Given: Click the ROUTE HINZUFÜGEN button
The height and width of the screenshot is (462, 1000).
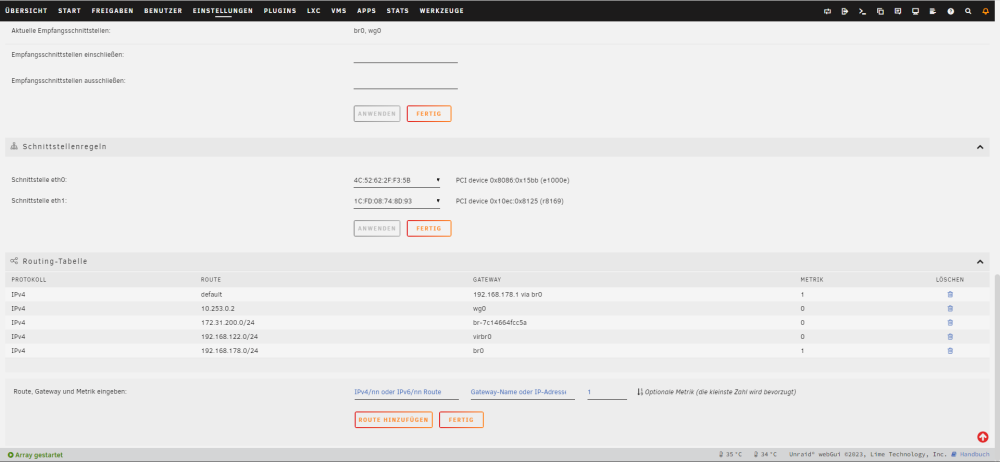Looking at the screenshot, I should (x=393, y=420).
